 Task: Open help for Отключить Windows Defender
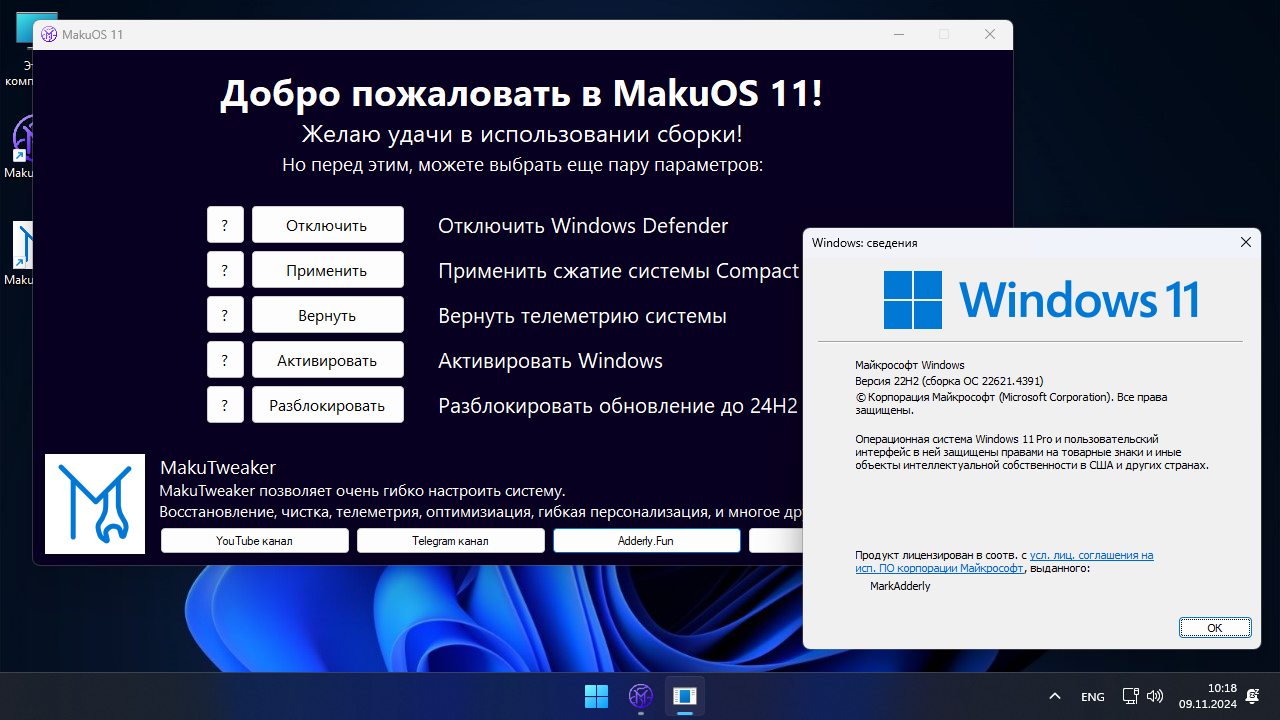pos(225,225)
